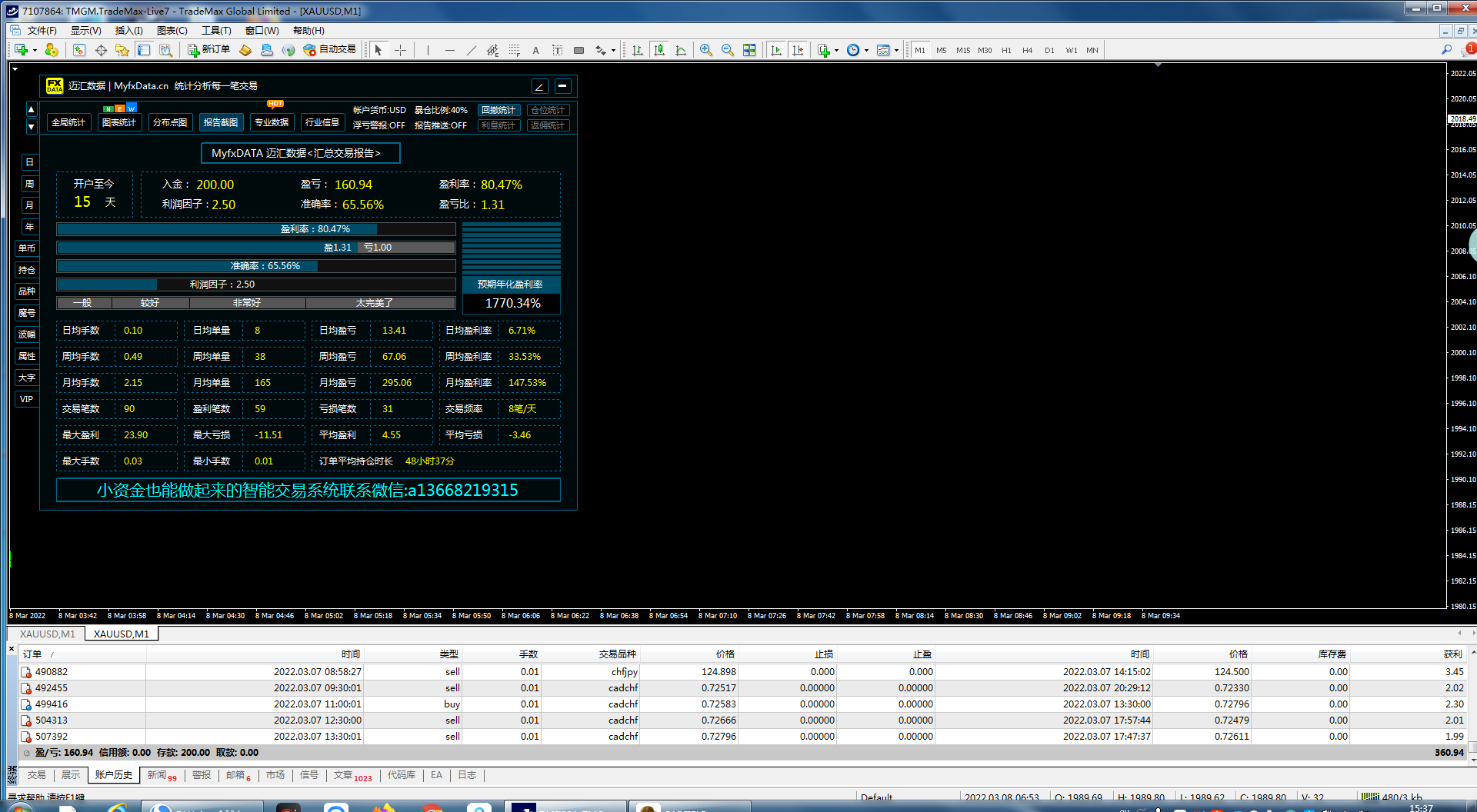Click the MyfxData panel edit pencil icon
Image resolution: width=1477 pixels, height=812 pixels.
[x=539, y=86]
